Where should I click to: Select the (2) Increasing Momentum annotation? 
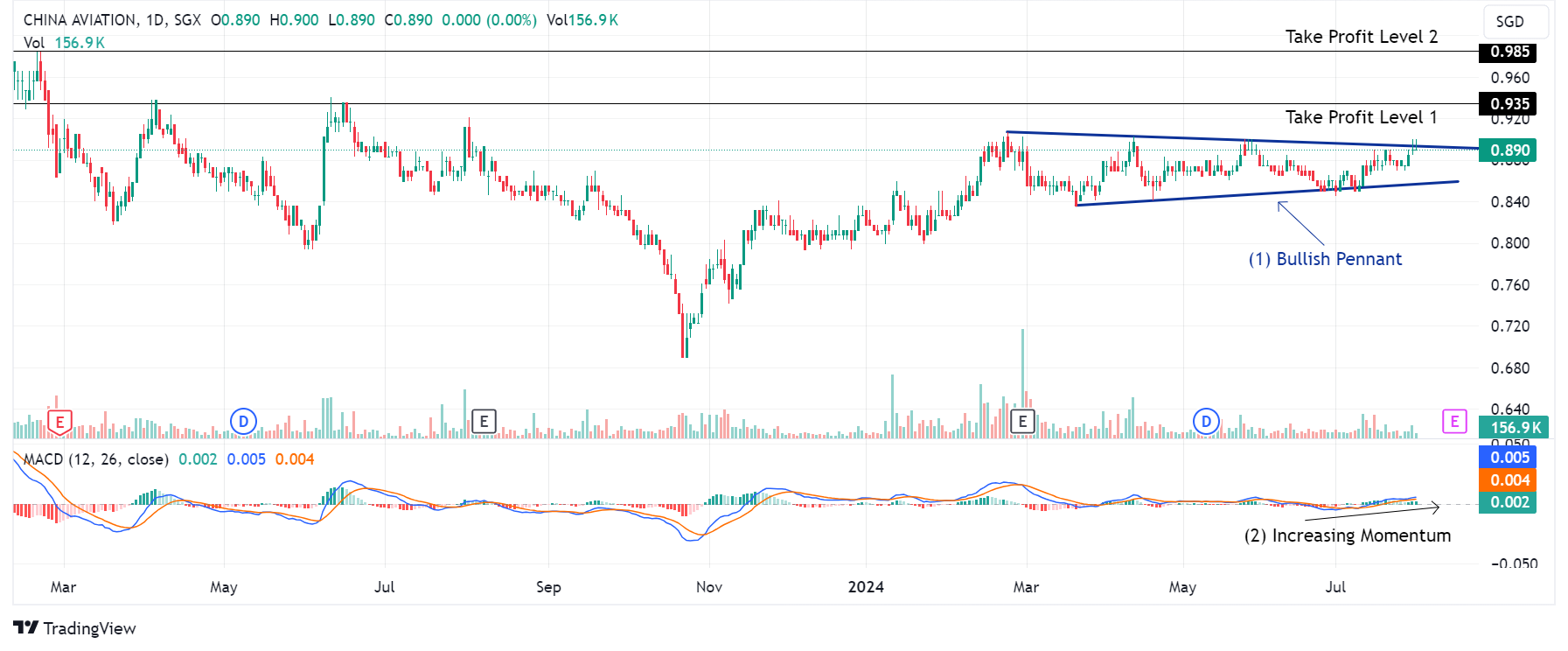click(1348, 535)
